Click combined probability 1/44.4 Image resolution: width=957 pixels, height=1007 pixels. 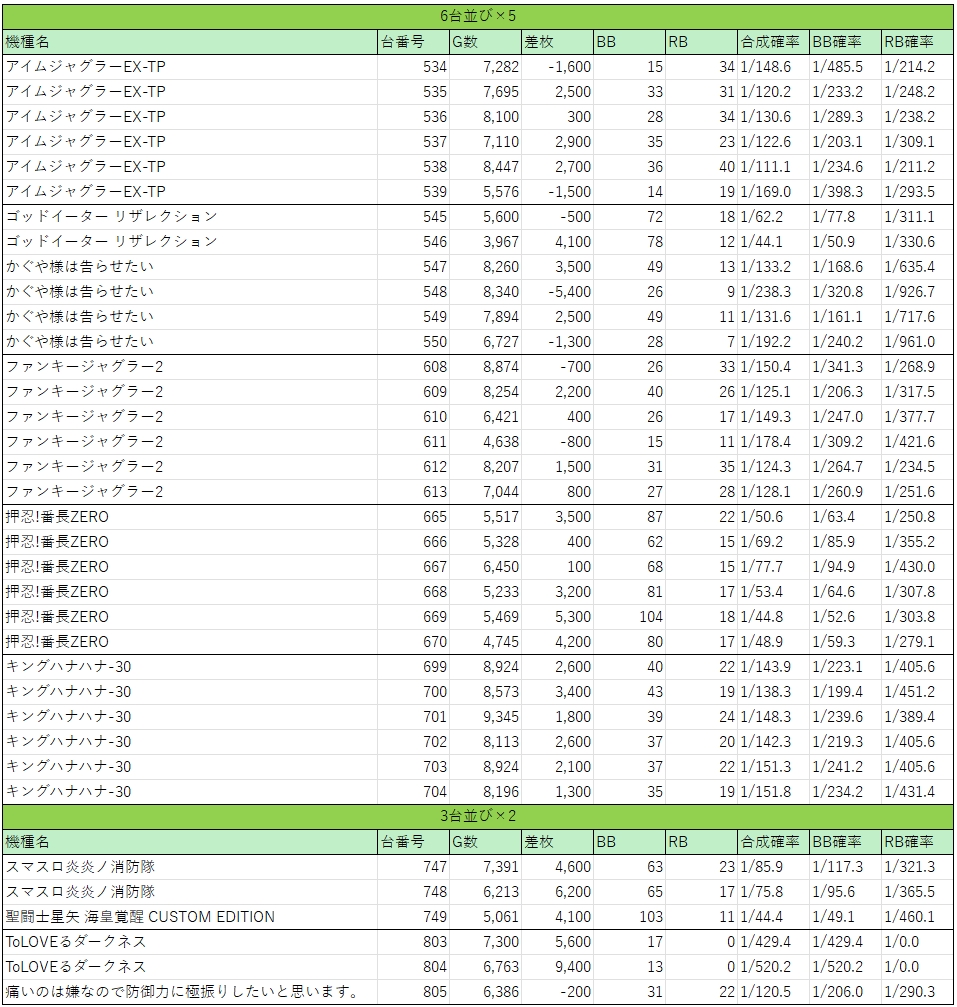point(773,918)
